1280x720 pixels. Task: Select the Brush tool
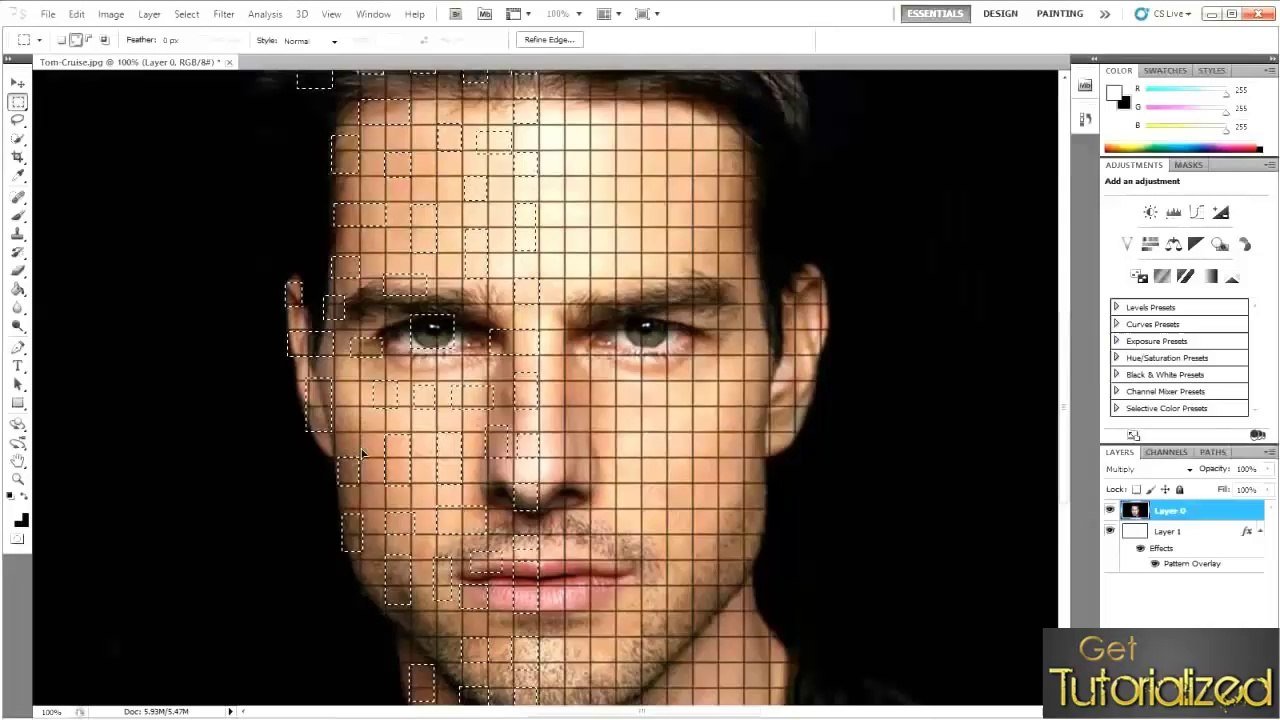click(18, 216)
